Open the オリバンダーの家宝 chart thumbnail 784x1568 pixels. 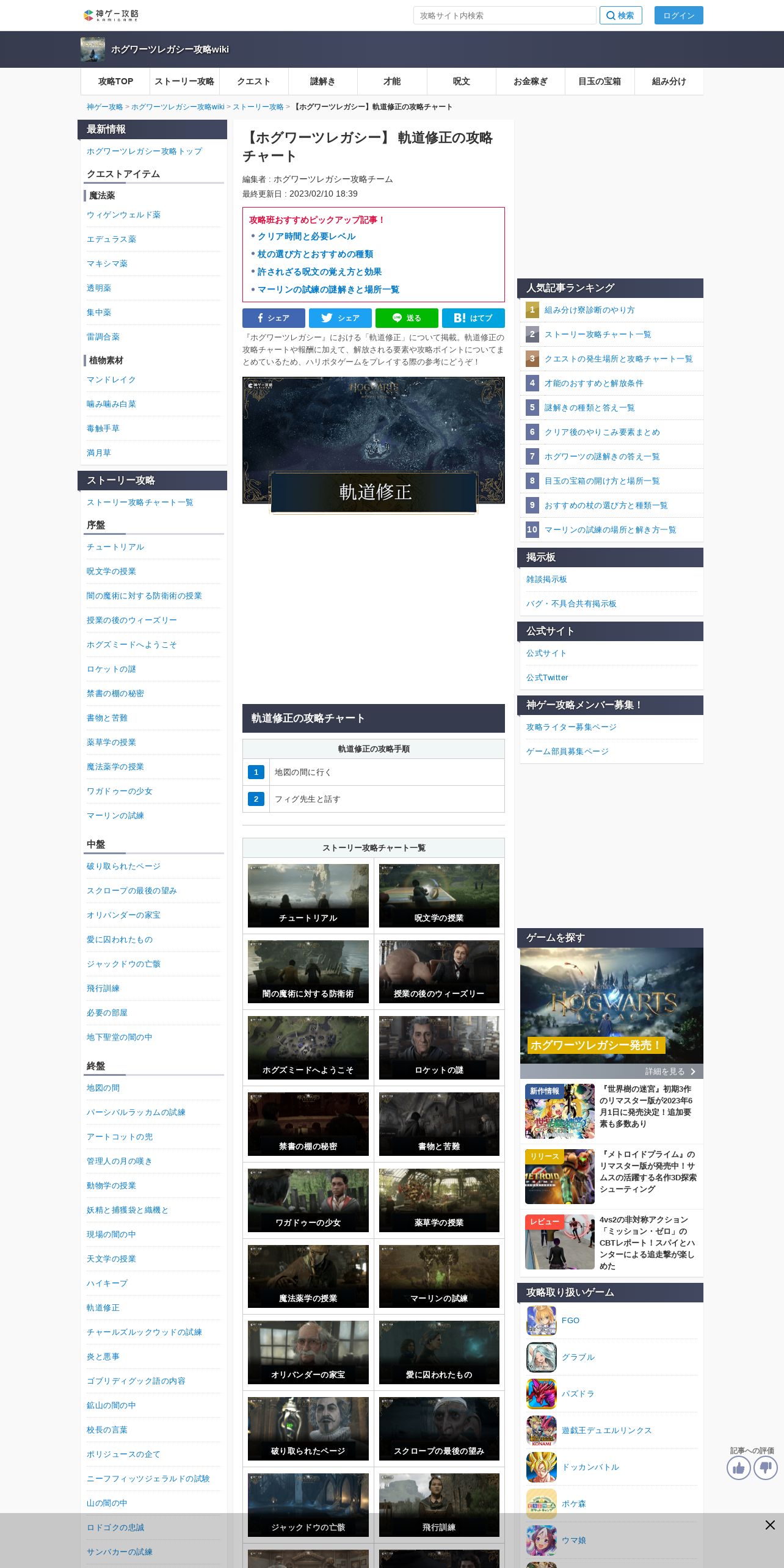tap(308, 1352)
